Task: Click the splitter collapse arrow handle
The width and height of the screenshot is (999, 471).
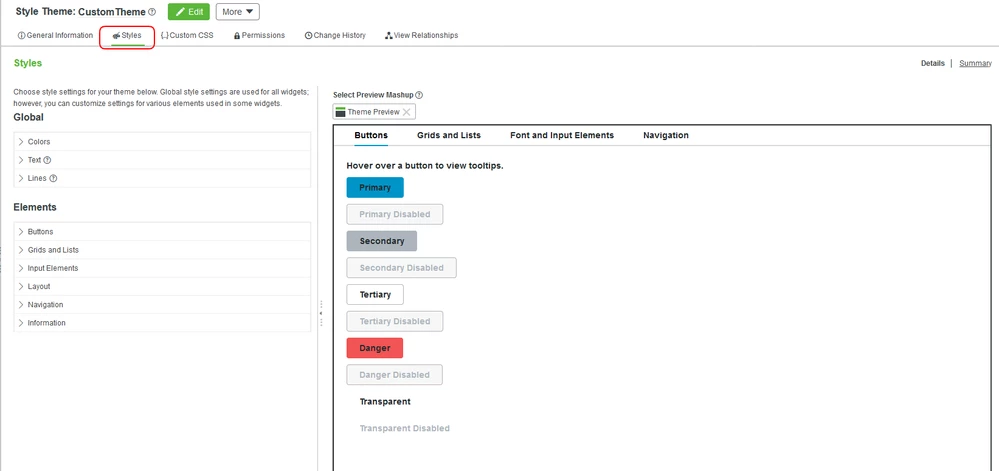Action: coord(321,314)
